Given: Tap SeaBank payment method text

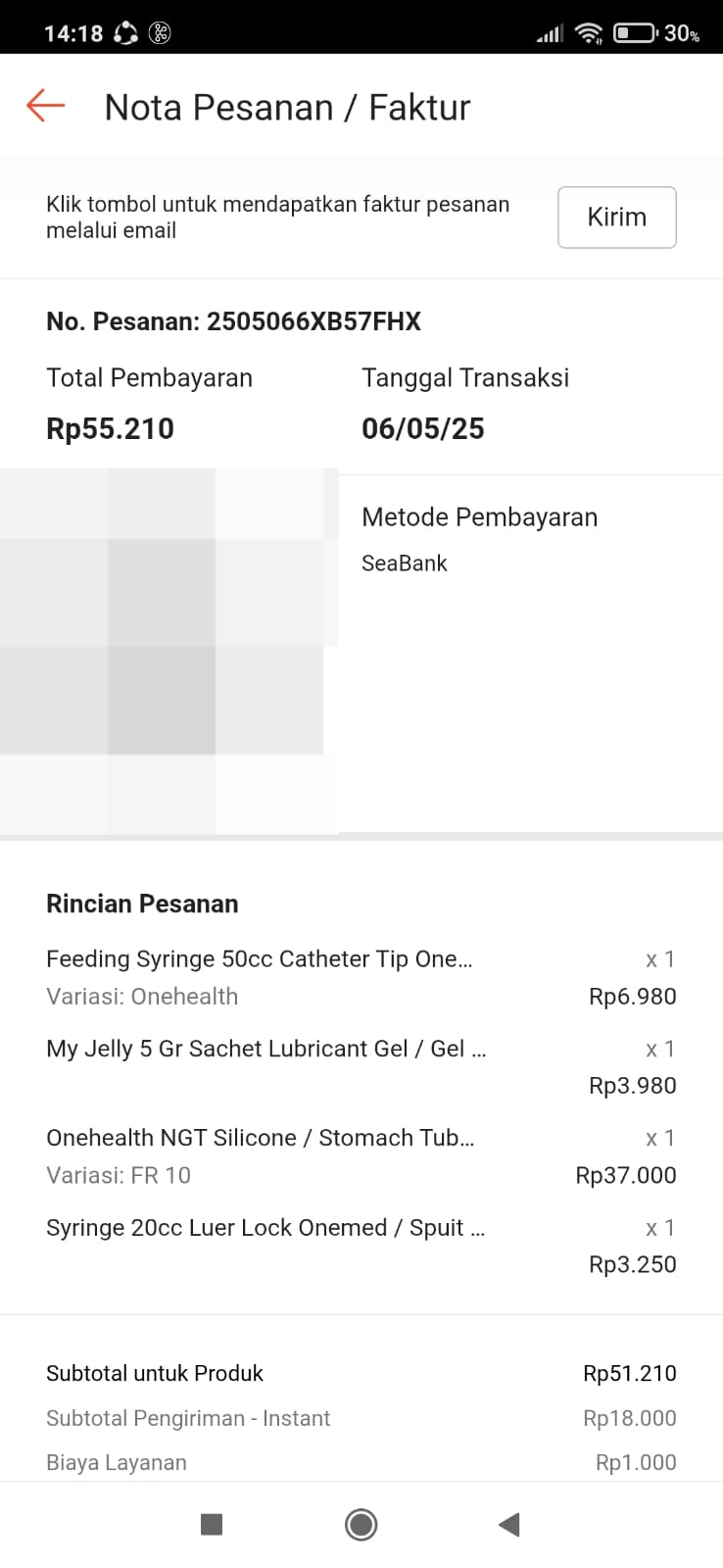Looking at the screenshot, I should click(x=404, y=563).
